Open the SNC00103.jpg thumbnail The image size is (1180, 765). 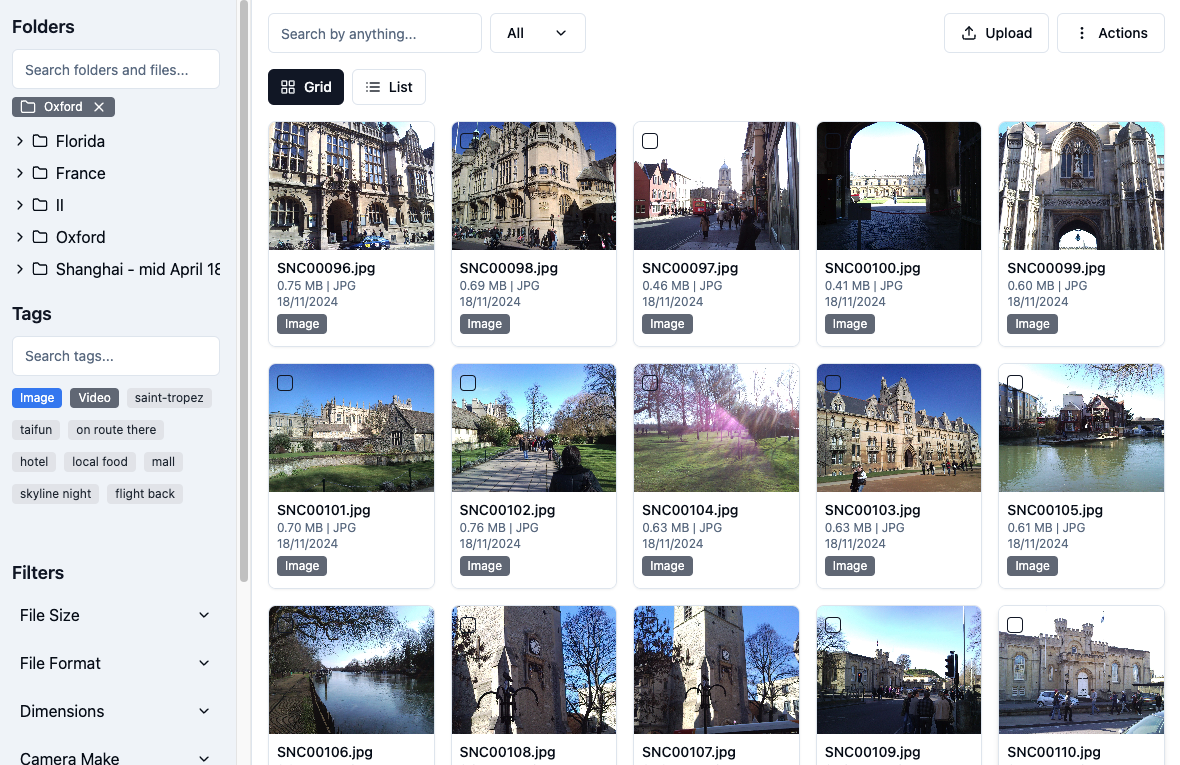coord(898,428)
